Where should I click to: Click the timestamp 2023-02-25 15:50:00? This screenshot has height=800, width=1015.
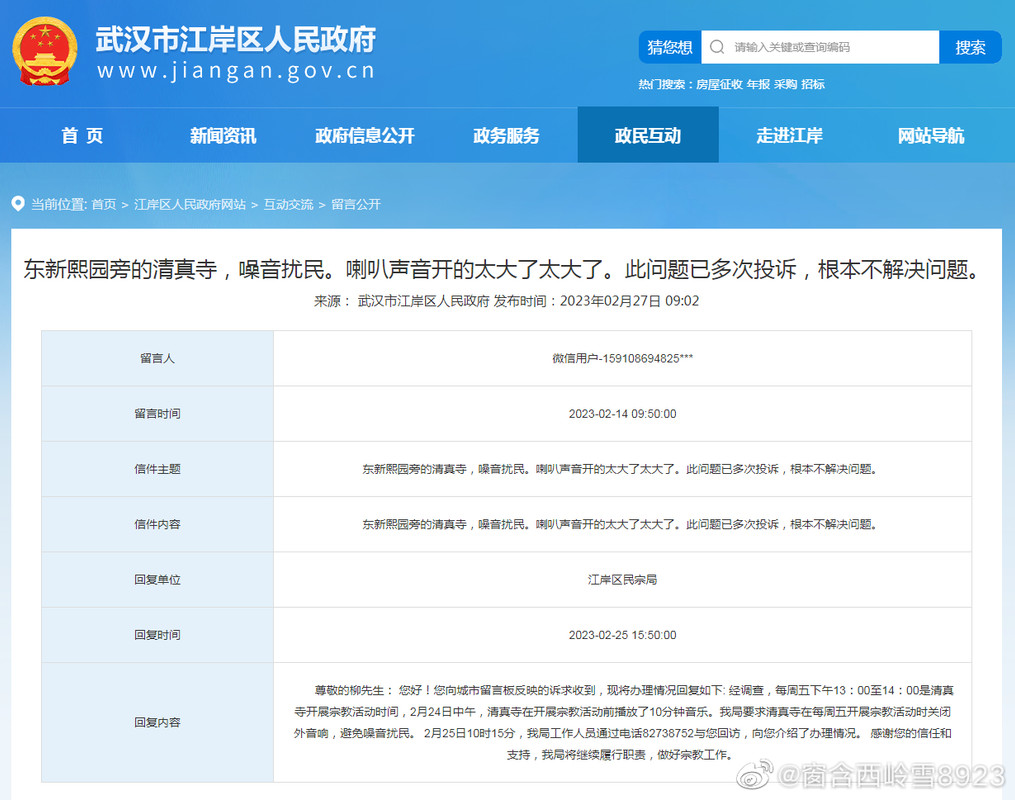coord(622,635)
